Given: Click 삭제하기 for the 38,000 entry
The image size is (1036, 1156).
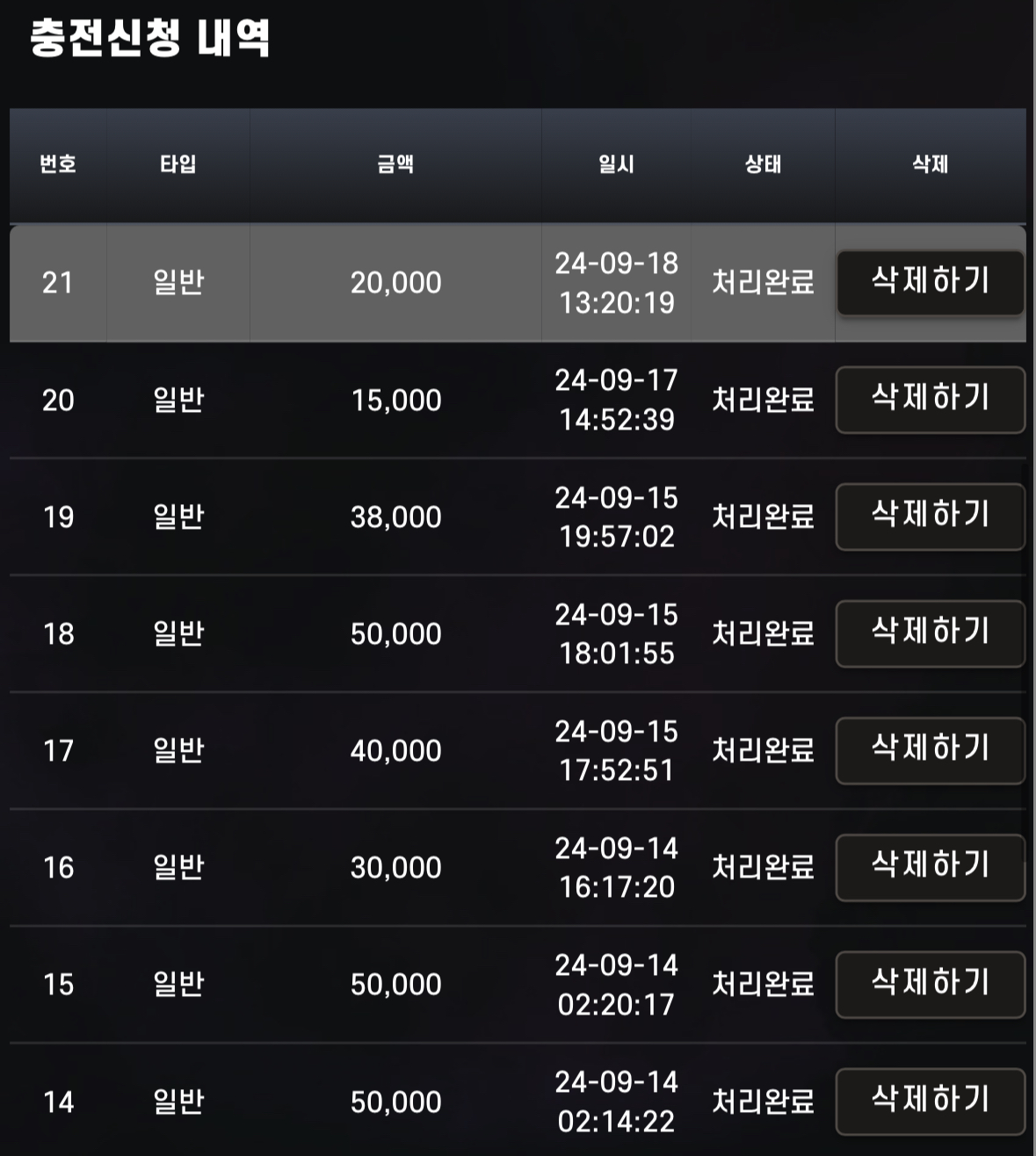Looking at the screenshot, I should pos(931,517).
